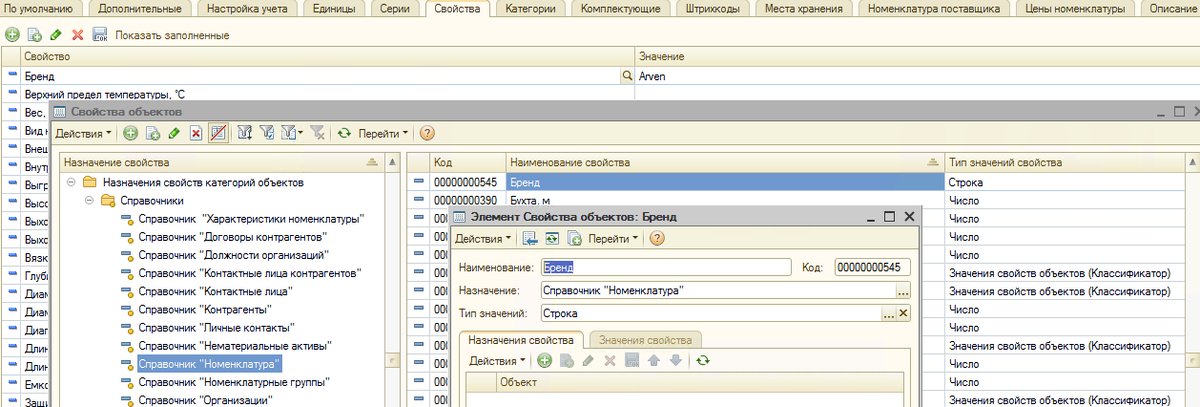The height and width of the screenshot is (407, 1200).
Task: Filter by current value in the Свойства объектов toolbar
Action: point(267,133)
